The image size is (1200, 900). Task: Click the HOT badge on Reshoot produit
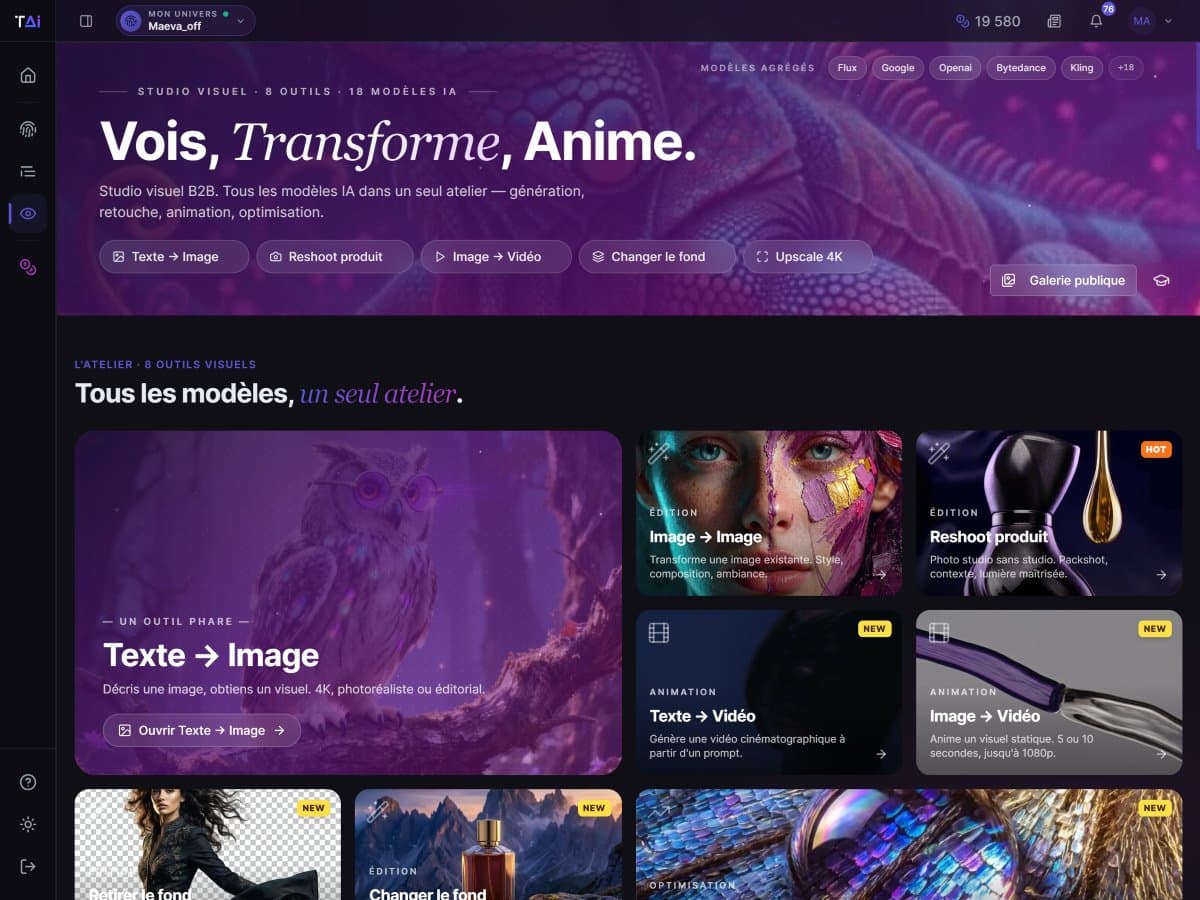[x=1155, y=450]
